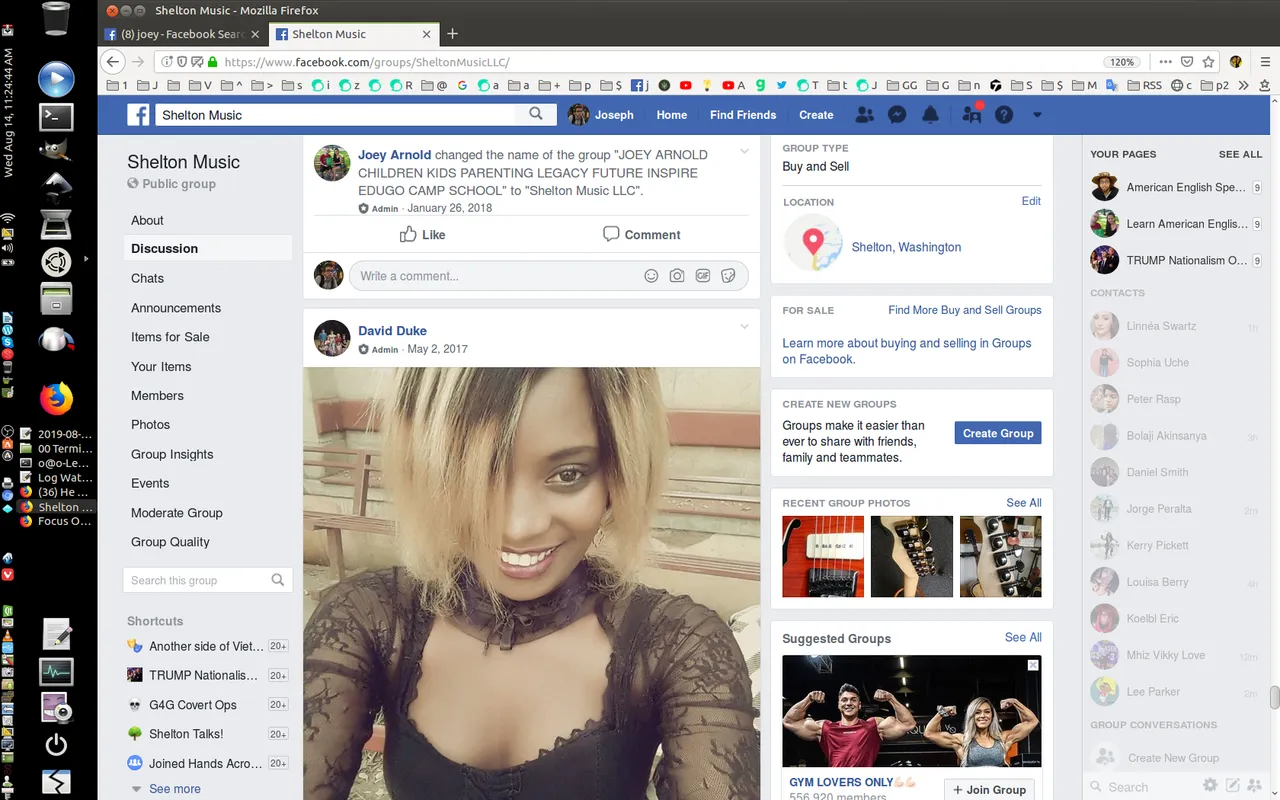The height and width of the screenshot is (800, 1280).
Task: Open a new Firefox tab
Action: pos(452,34)
